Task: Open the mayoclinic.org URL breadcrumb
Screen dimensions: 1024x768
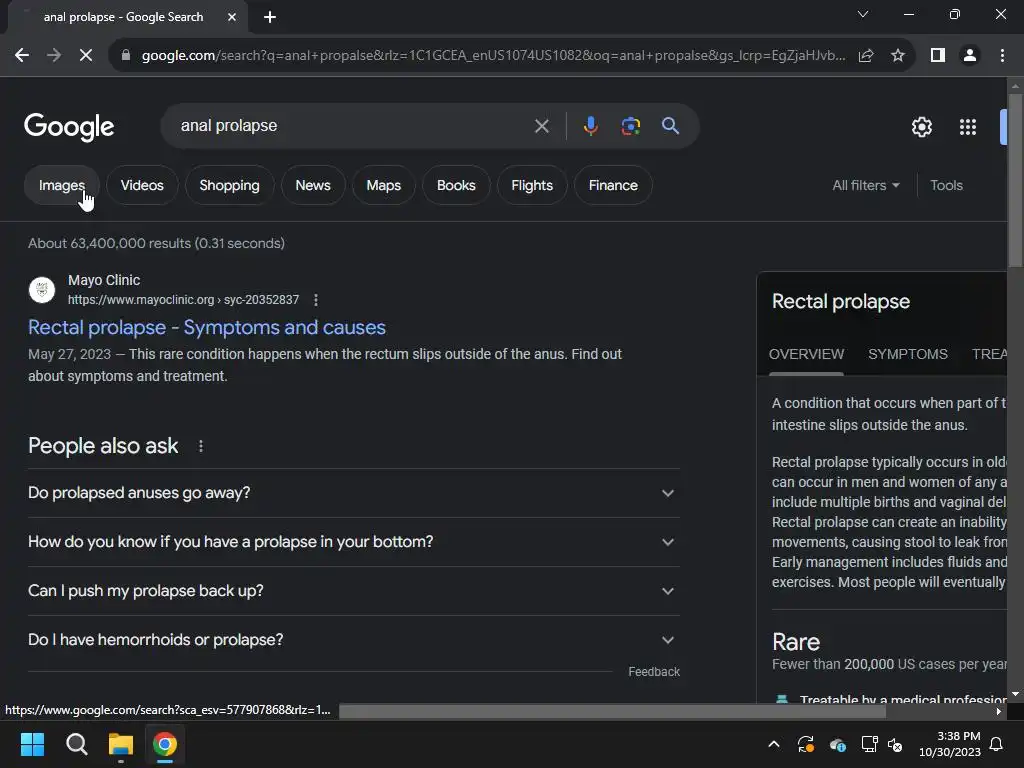Action: click(x=184, y=300)
